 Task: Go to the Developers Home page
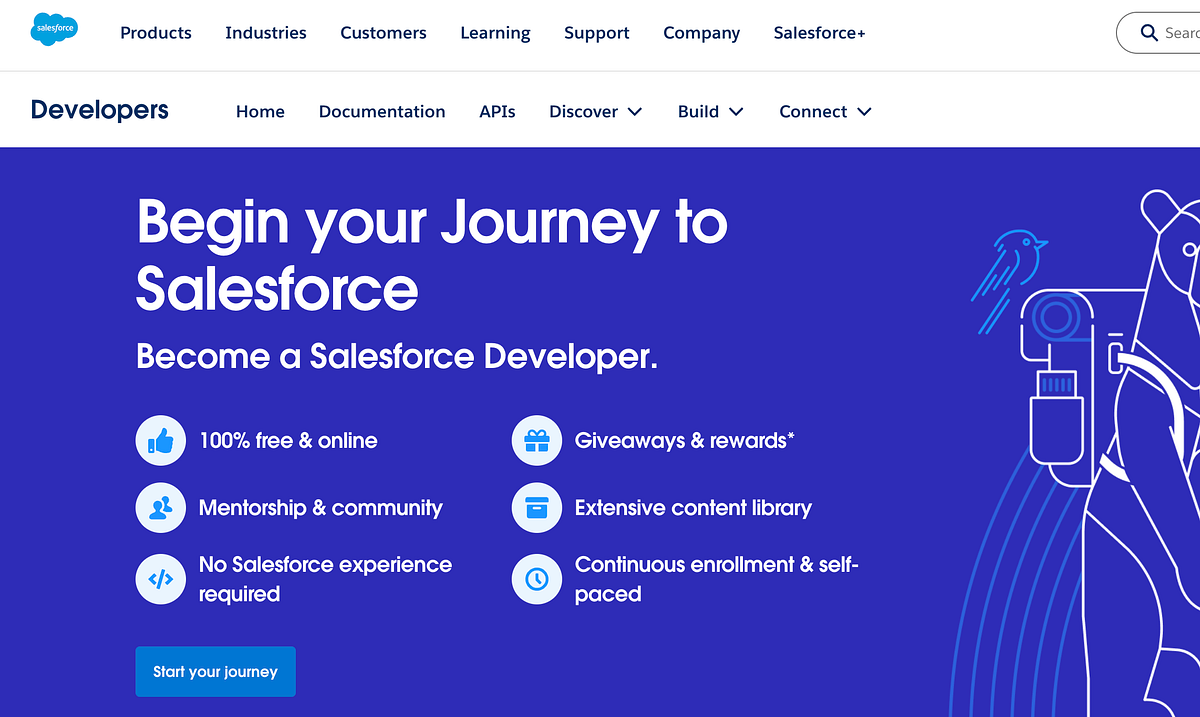click(260, 111)
